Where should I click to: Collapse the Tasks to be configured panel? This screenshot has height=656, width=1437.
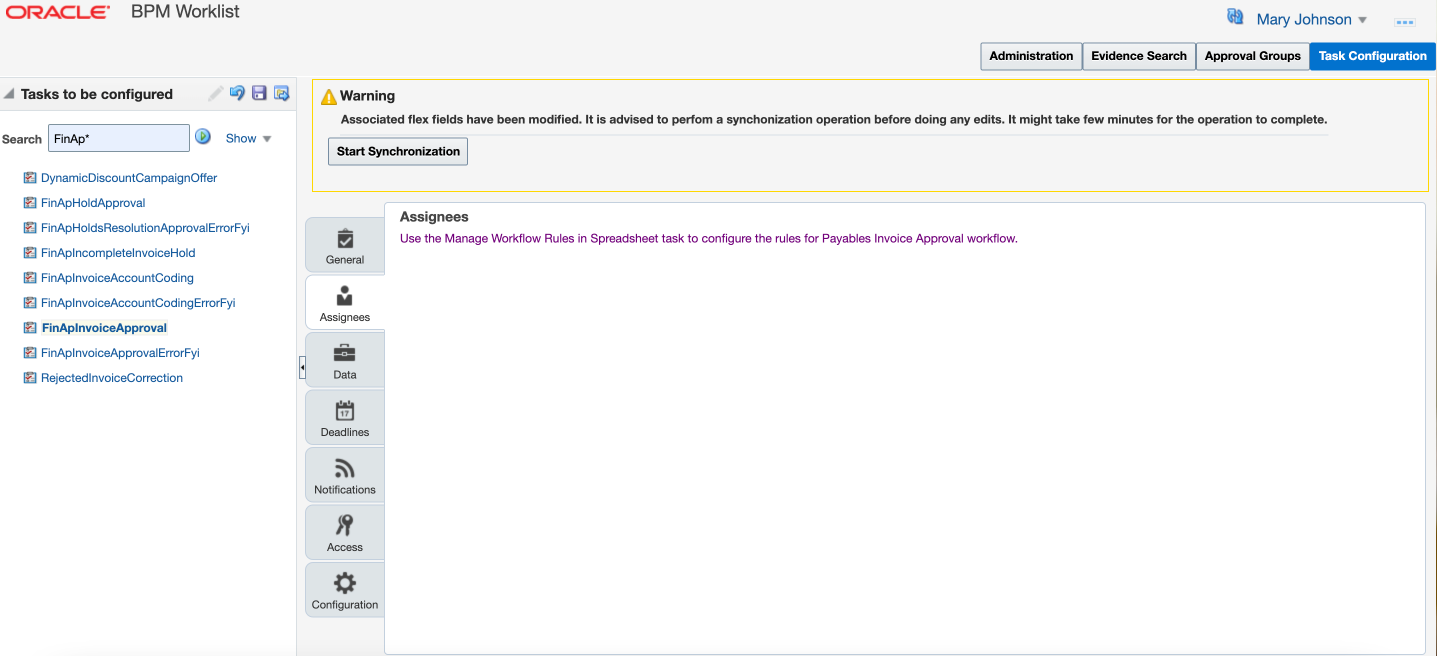pos(10,94)
